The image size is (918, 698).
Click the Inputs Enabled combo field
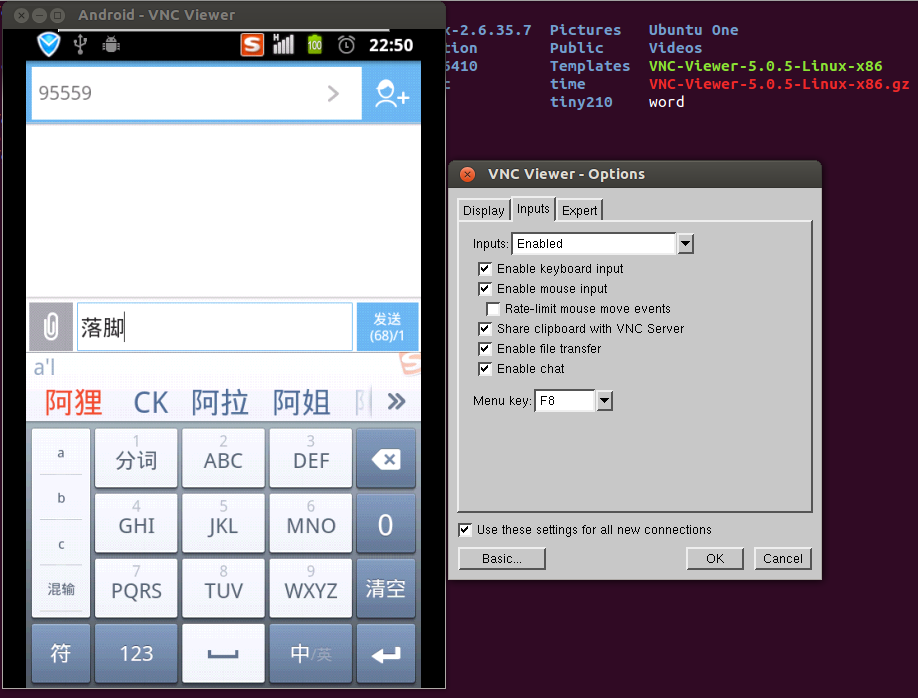(594, 244)
